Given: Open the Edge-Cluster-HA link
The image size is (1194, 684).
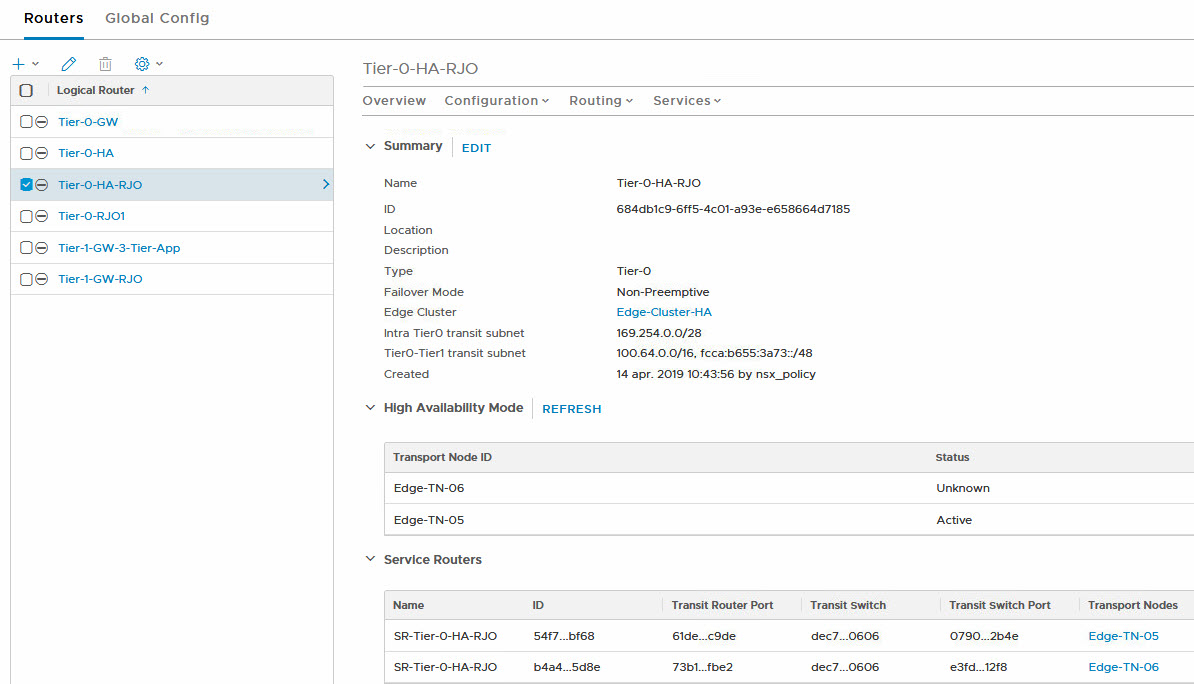Looking at the screenshot, I should [x=664, y=312].
